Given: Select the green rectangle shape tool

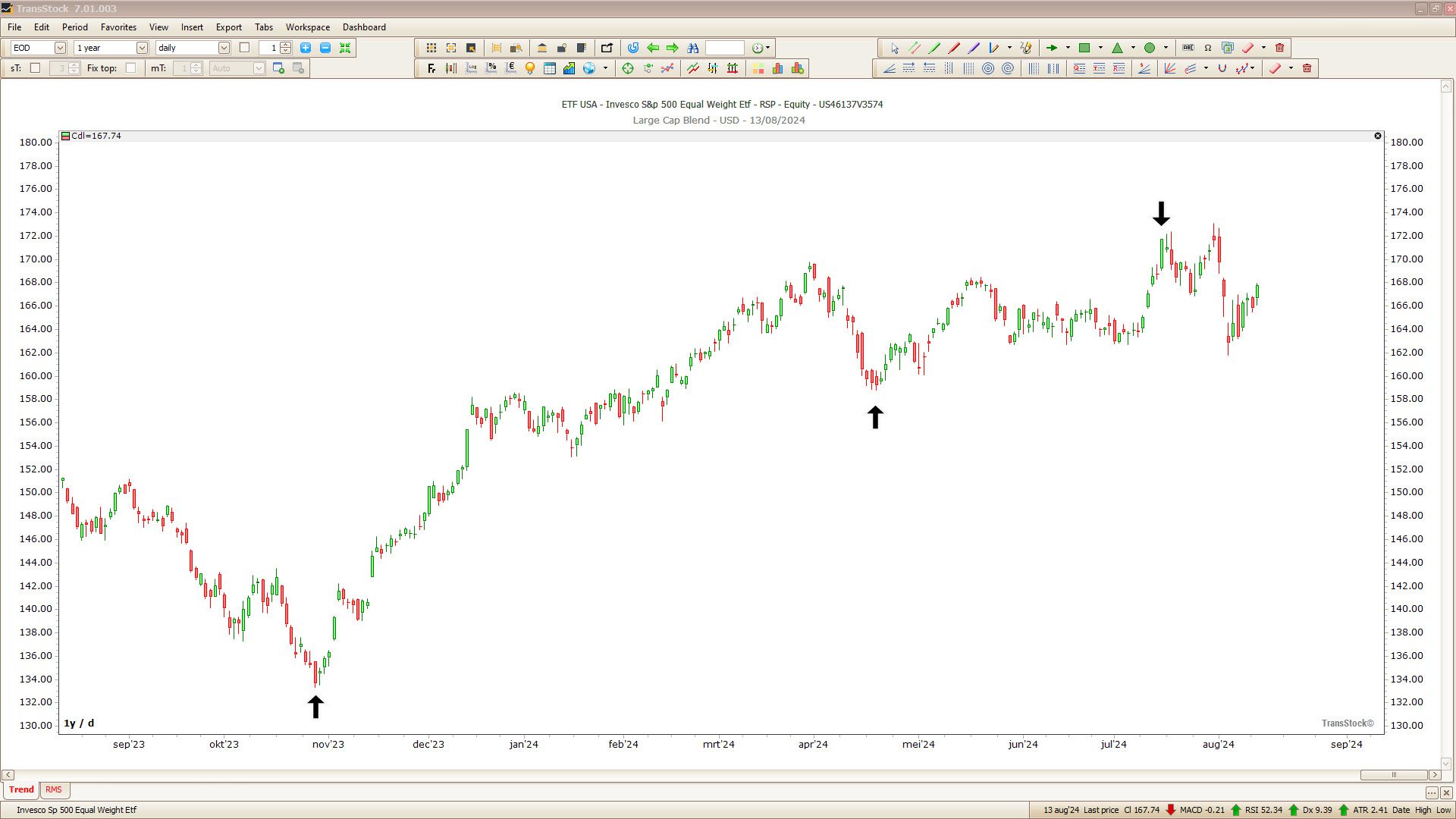Looking at the screenshot, I should click(x=1084, y=48).
